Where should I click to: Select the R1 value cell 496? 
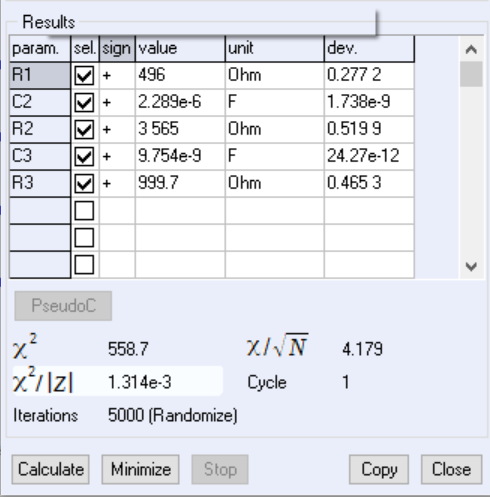[x=180, y=75]
